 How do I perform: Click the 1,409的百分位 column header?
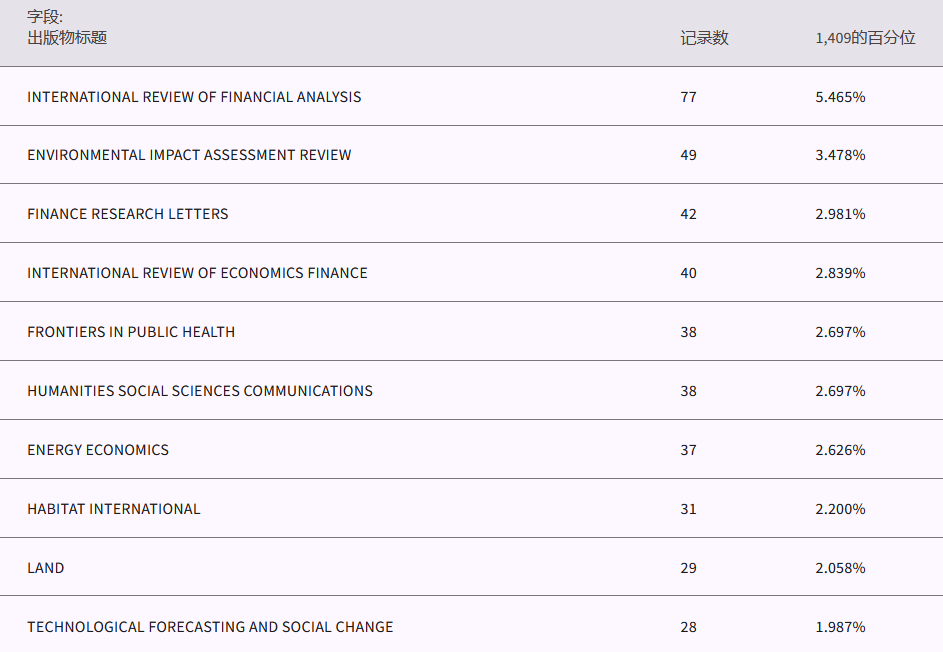(x=865, y=38)
